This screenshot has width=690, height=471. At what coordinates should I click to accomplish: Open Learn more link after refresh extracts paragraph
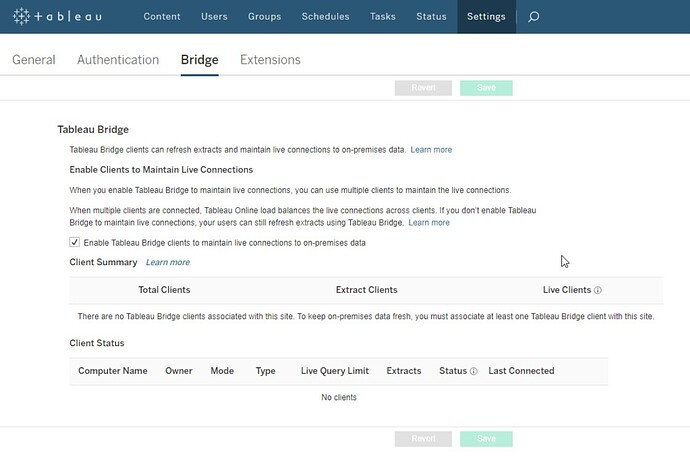pos(429,223)
